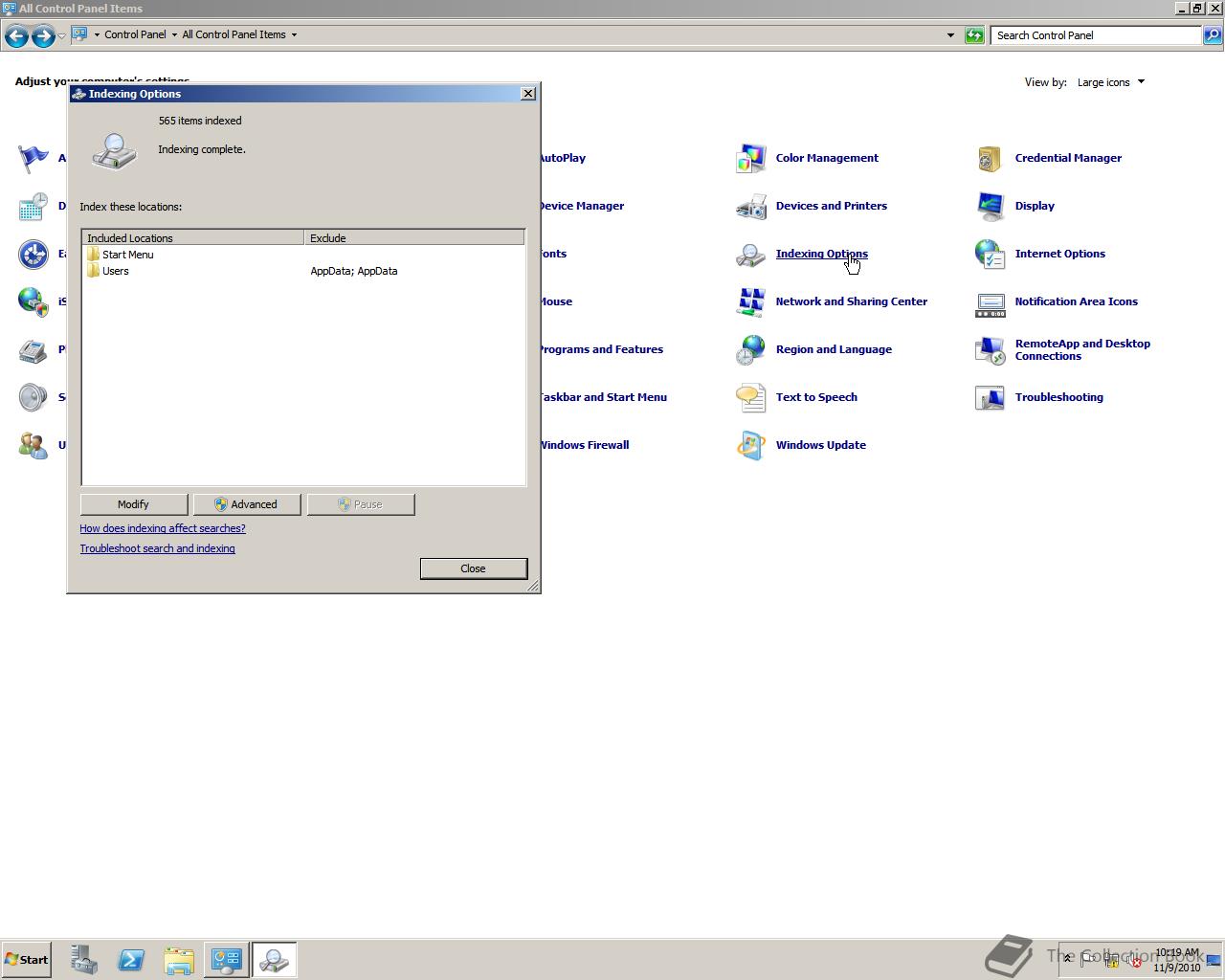The width and height of the screenshot is (1225, 980).
Task: Click 'Control Panel' in address breadcrumb
Action: coord(135,34)
